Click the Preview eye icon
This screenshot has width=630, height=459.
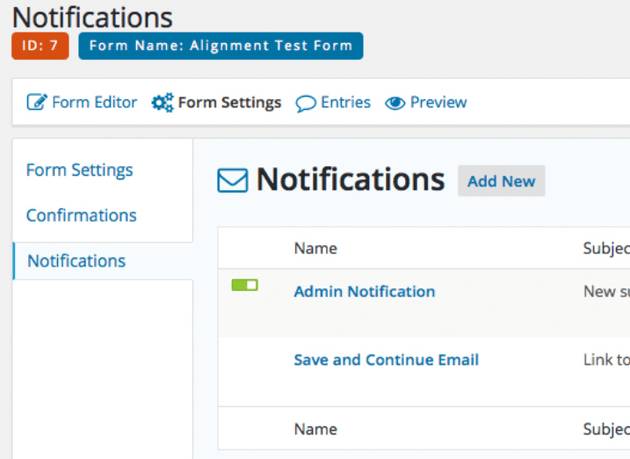395,103
